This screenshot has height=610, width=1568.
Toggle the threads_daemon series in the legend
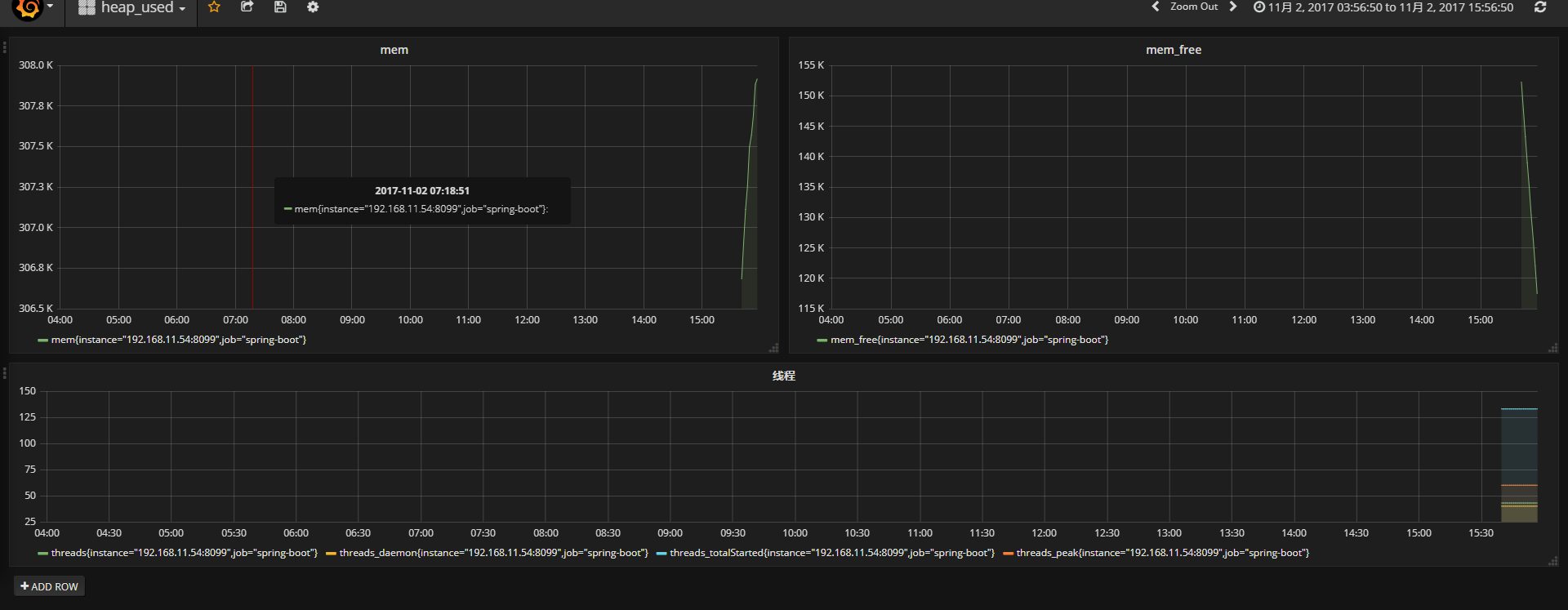pyautogui.click(x=493, y=553)
